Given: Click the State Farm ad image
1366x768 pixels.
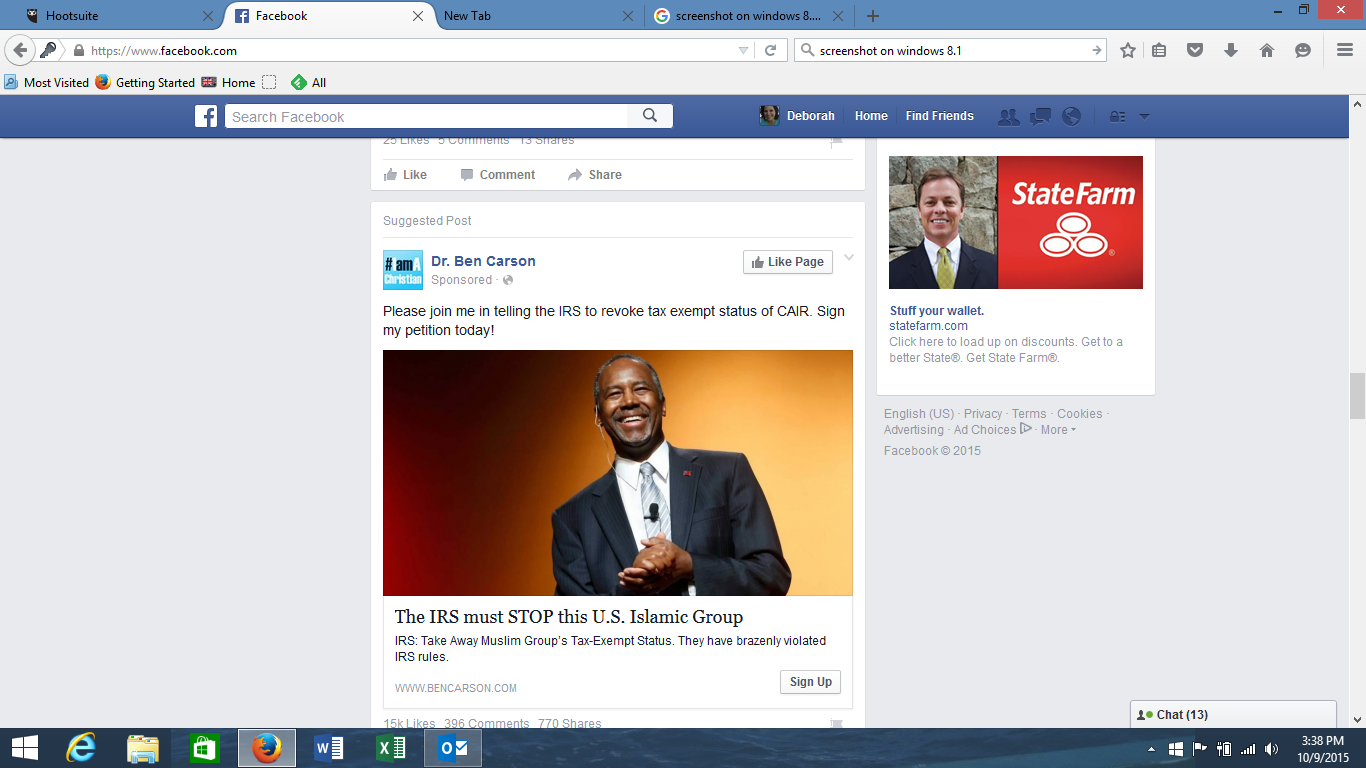Looking at the screenshot, I should pos(1016,222).
